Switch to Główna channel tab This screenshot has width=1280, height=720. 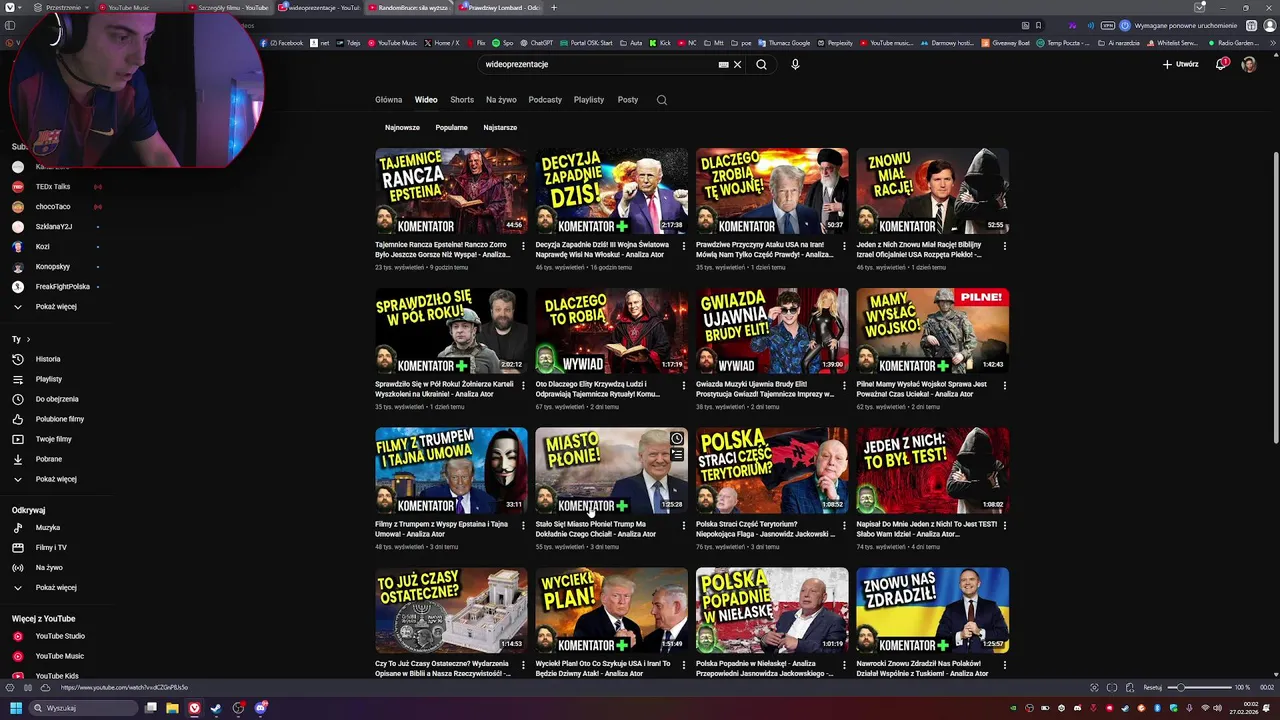point(388,100)
